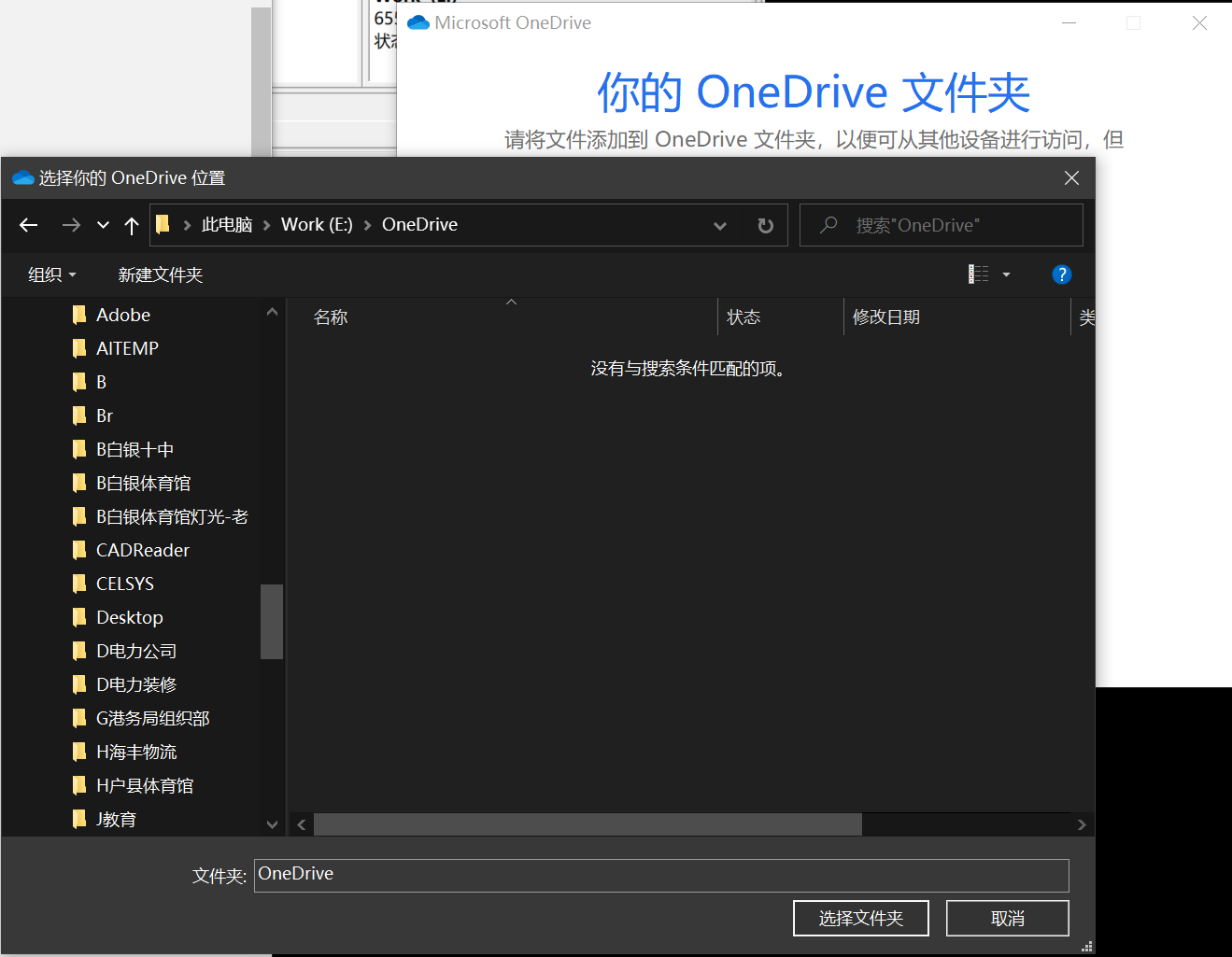Select D电力公司 folder
This screenshot has height=957, width=1232.
(x=136, y=651)
